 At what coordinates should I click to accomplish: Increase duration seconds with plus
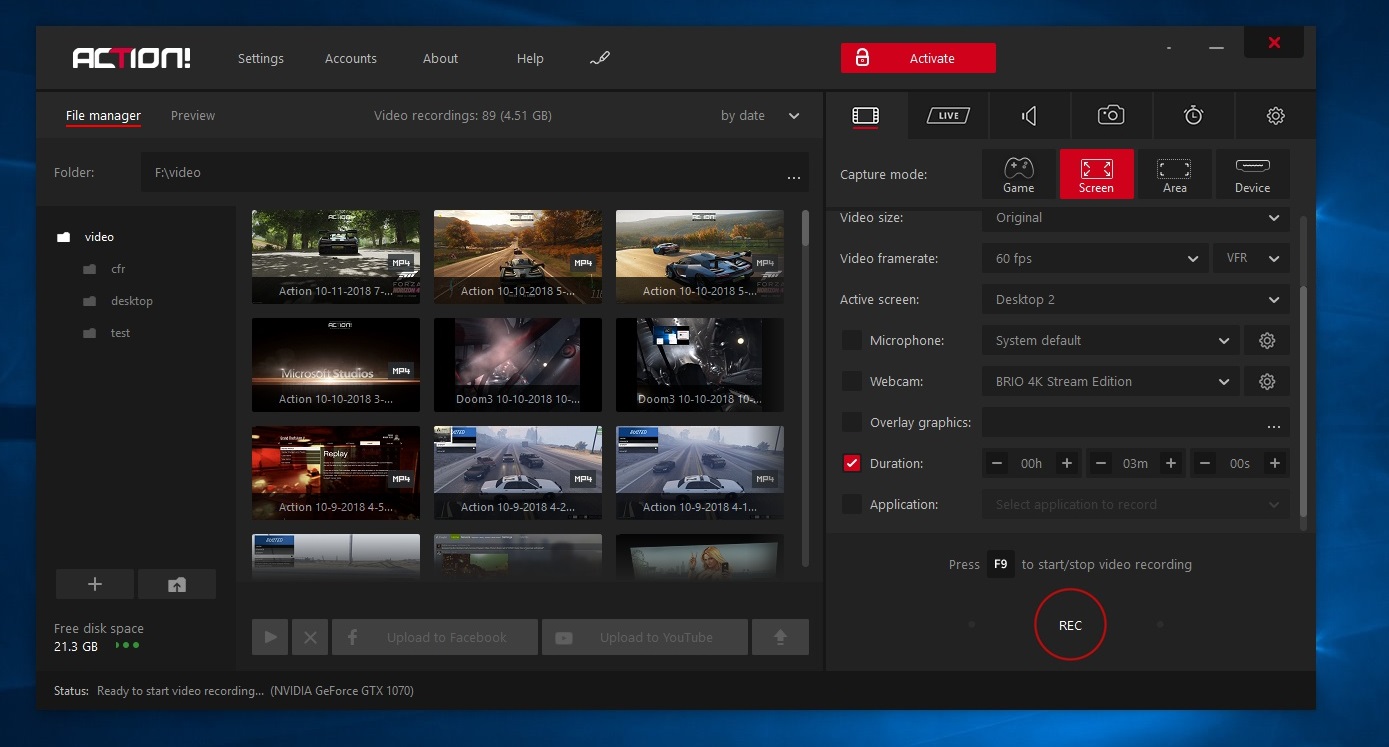(x=1274, y=464)
